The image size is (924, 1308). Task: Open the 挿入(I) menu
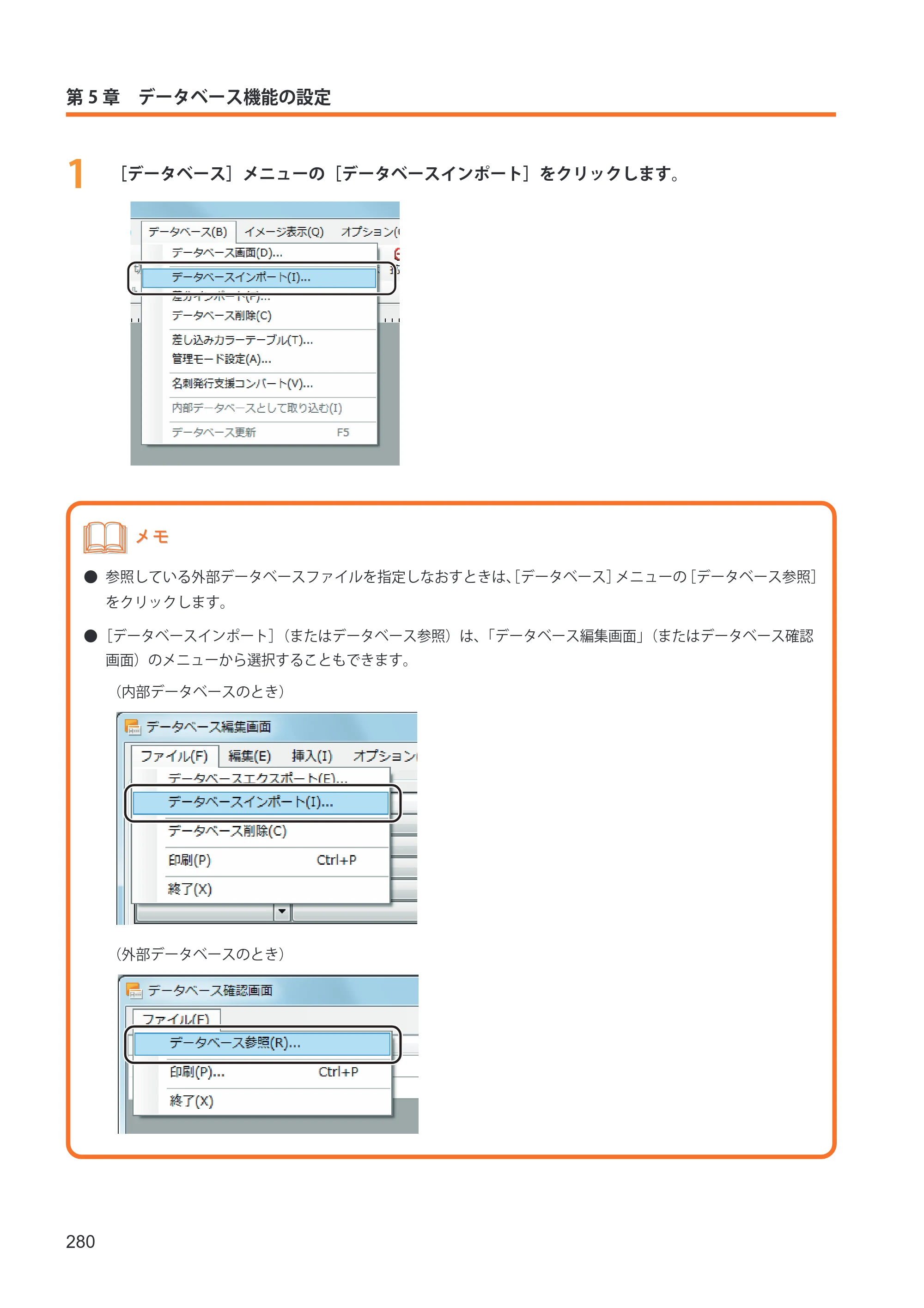(311, 757)
